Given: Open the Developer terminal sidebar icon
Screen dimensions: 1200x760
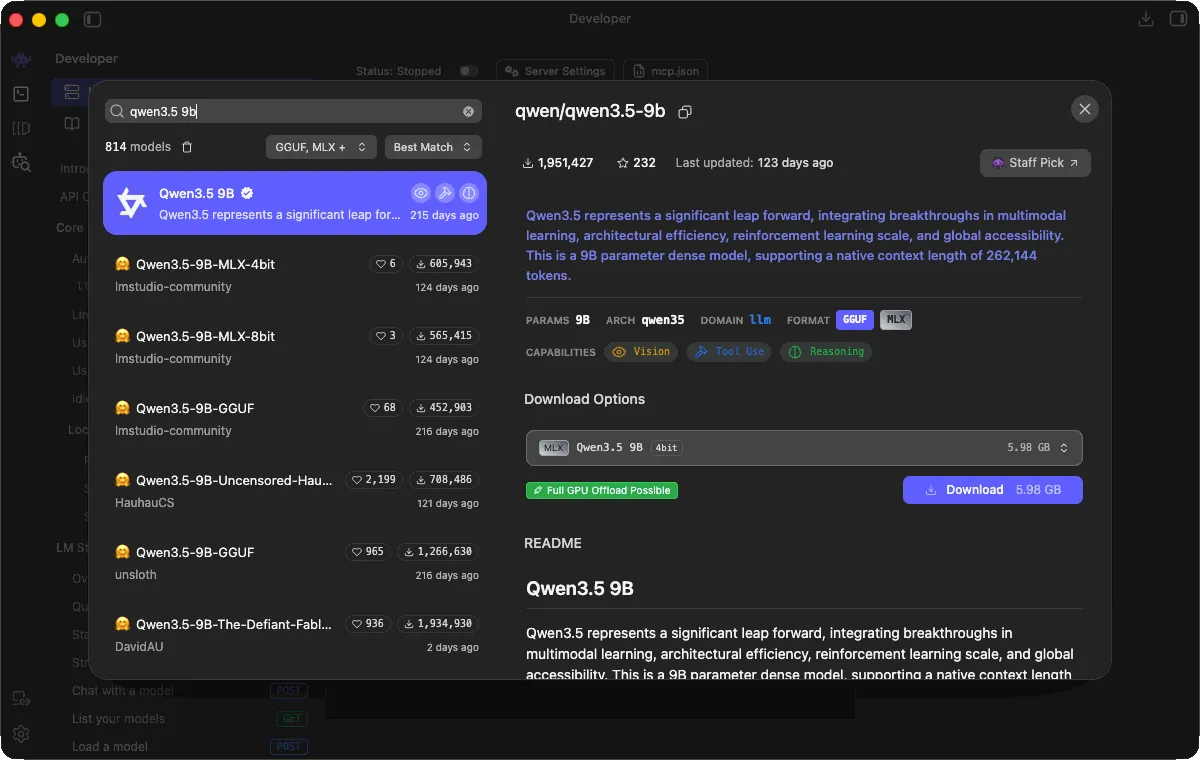Looking at the screenshot, I should 21,94.
